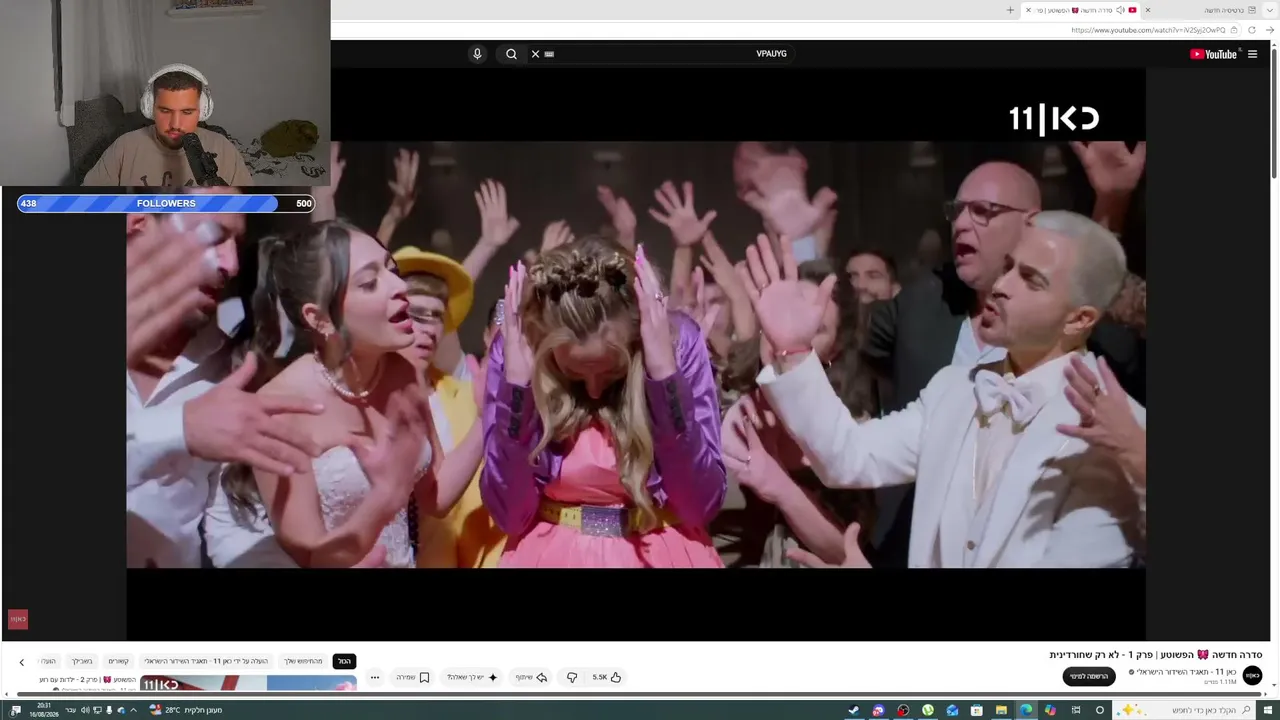Open the on-screen keyboard icon in search
This screenshot has width=1280, height=720.
pos(549,54)
